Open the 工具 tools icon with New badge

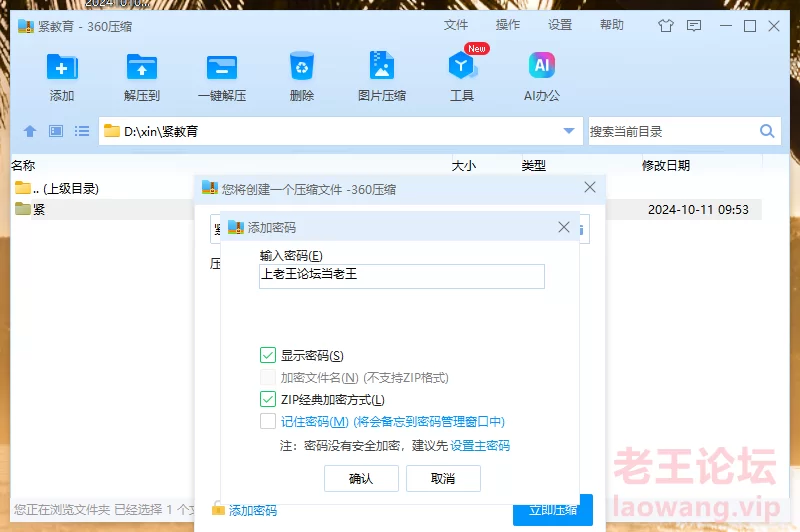462,65
